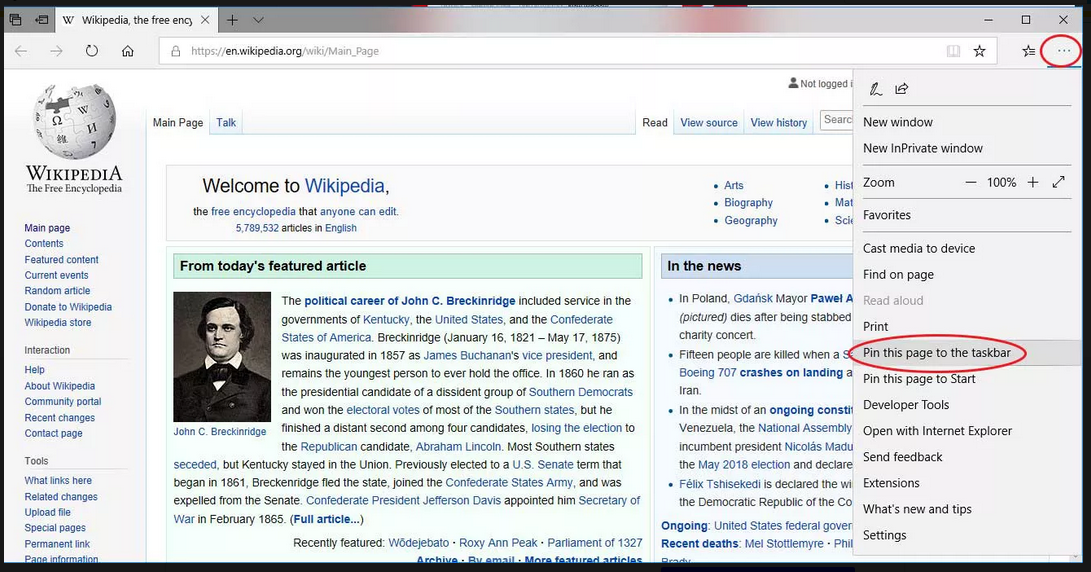Open the Settings and more ellipsis button
The width and height of the screenshot is (1091, 572).
pos(1063,51)
